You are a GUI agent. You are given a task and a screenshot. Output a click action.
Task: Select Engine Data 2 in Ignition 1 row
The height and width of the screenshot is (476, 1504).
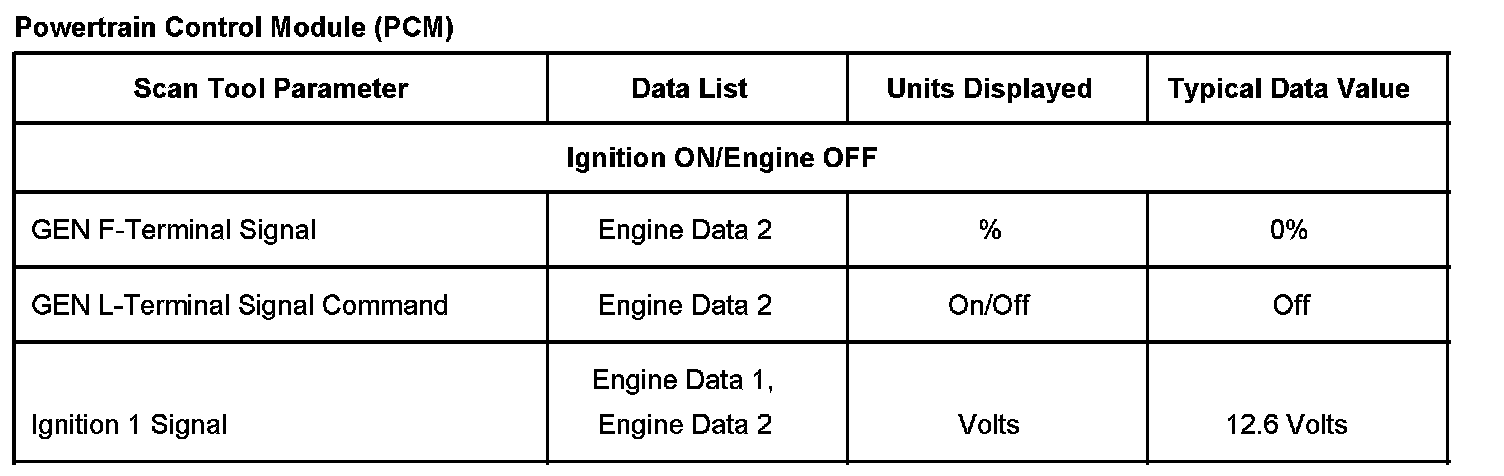coord(685,425)
